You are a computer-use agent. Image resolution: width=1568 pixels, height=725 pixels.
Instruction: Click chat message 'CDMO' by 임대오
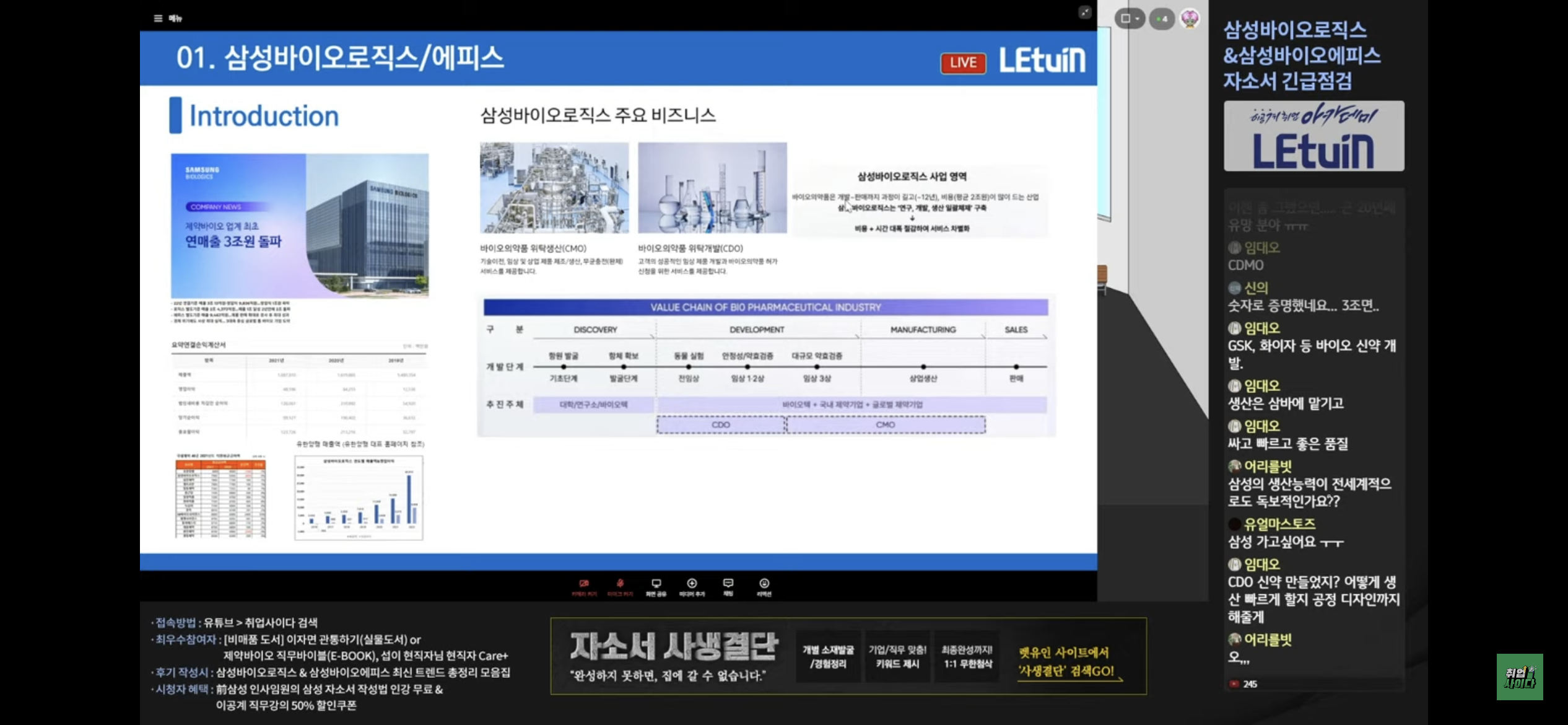coord(1245,265)
